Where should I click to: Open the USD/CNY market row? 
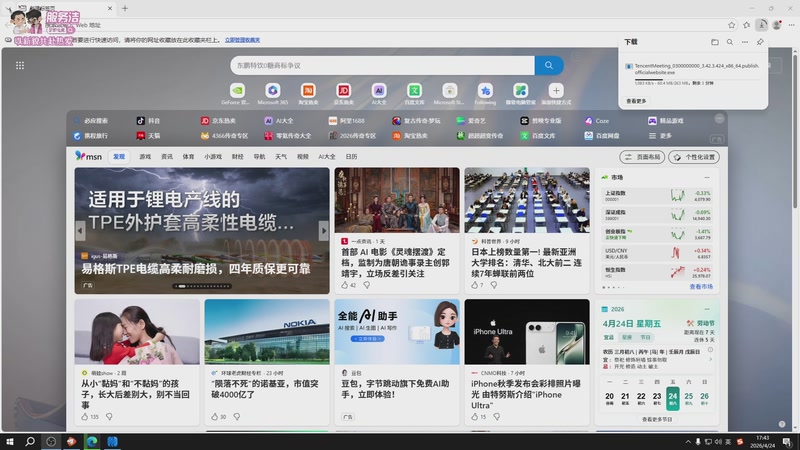pos(657,253)
